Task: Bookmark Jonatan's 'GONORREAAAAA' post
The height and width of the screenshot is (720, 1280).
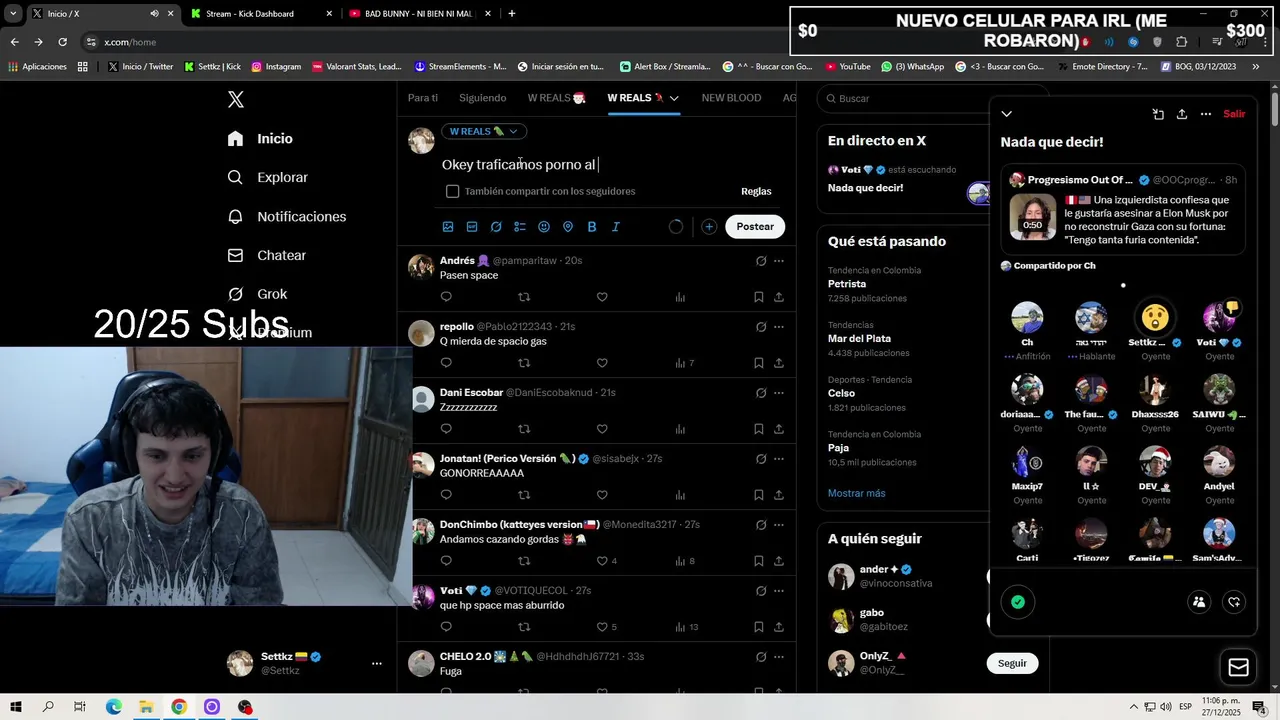Action: pos(759,495)
